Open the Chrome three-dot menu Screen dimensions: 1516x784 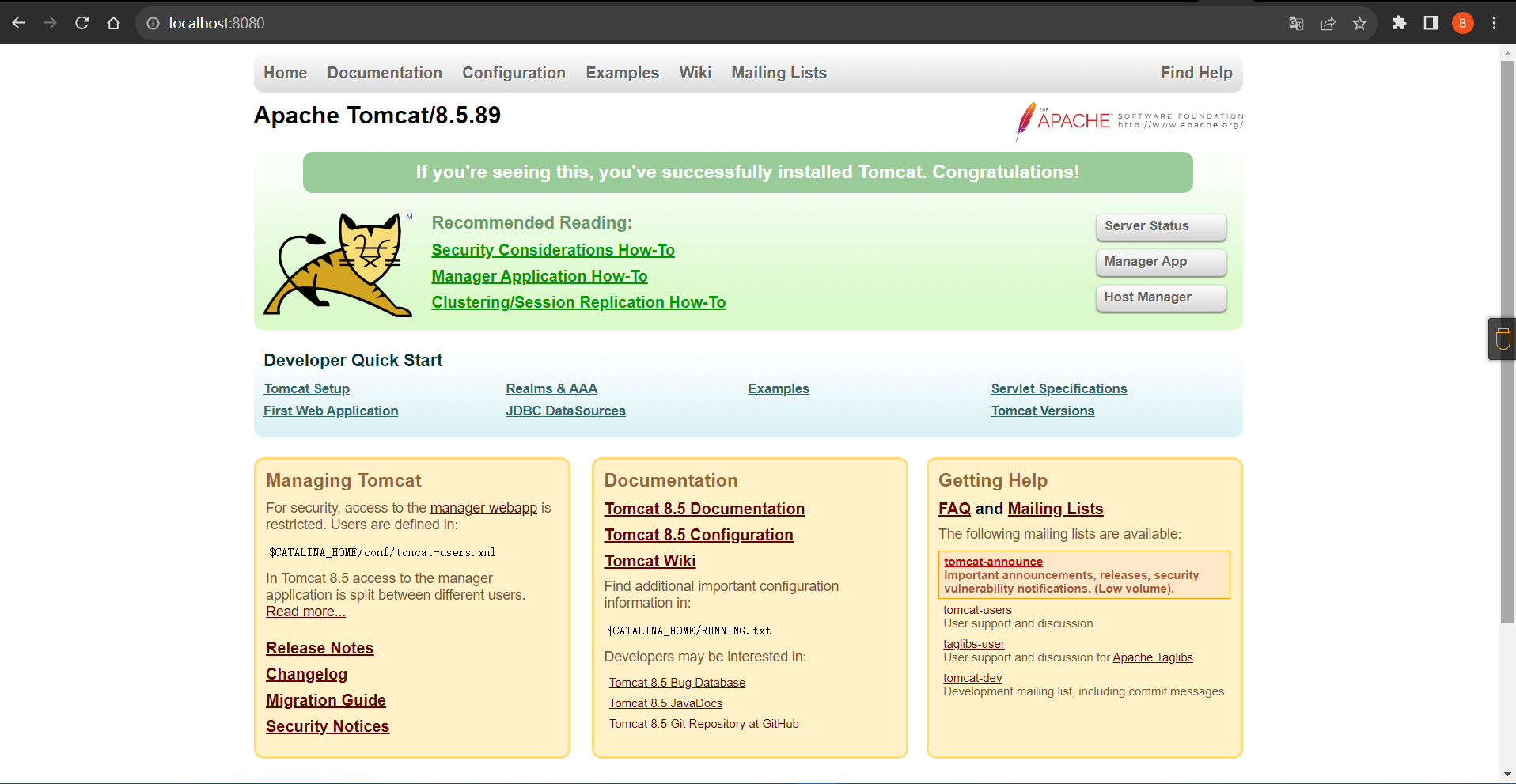pyautogui.click(x=1494, y=23)
